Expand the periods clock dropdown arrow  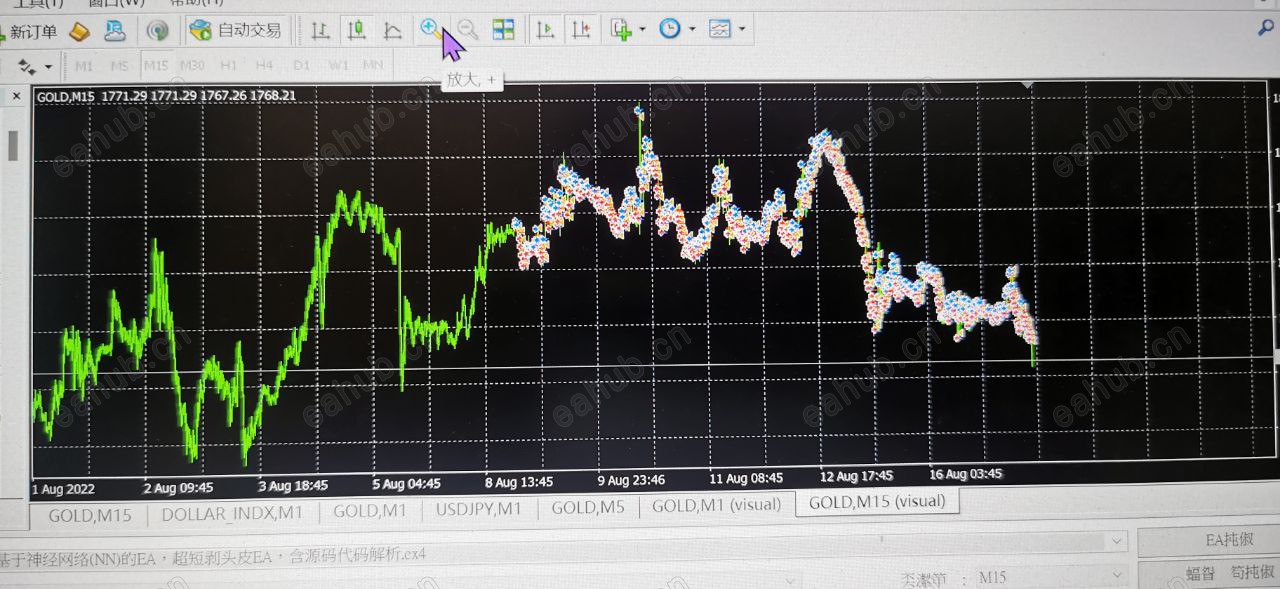coord(692,29)
